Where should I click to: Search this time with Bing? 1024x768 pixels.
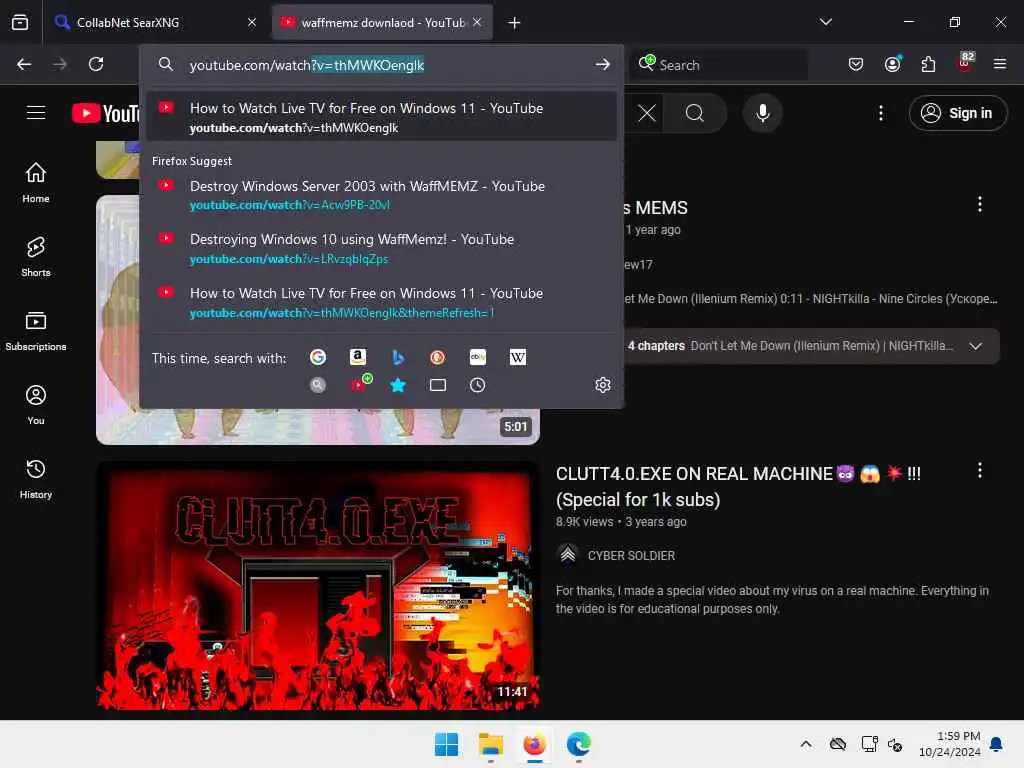[398, 357]
